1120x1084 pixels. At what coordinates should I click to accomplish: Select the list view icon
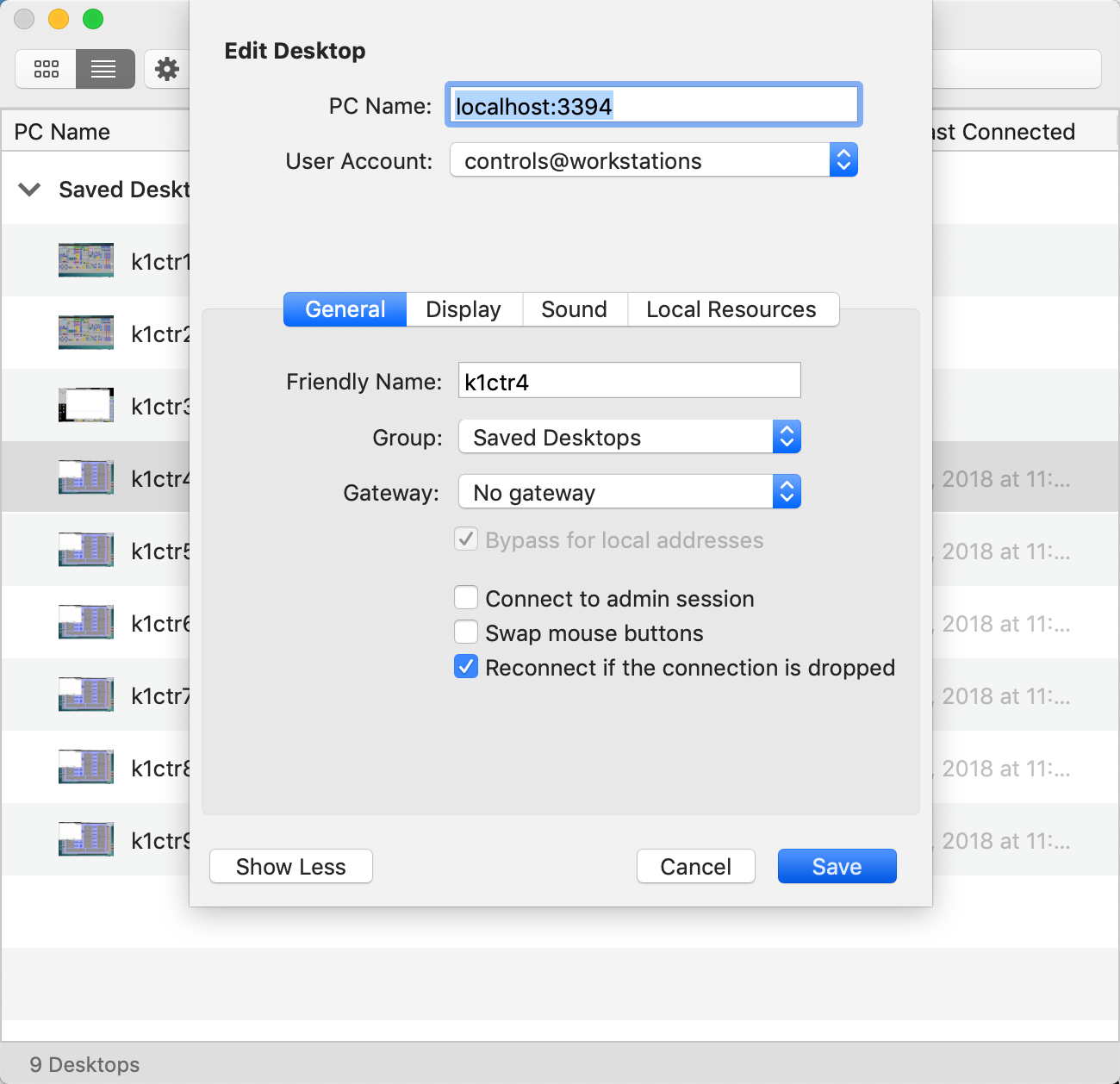(x=104, y=69)
